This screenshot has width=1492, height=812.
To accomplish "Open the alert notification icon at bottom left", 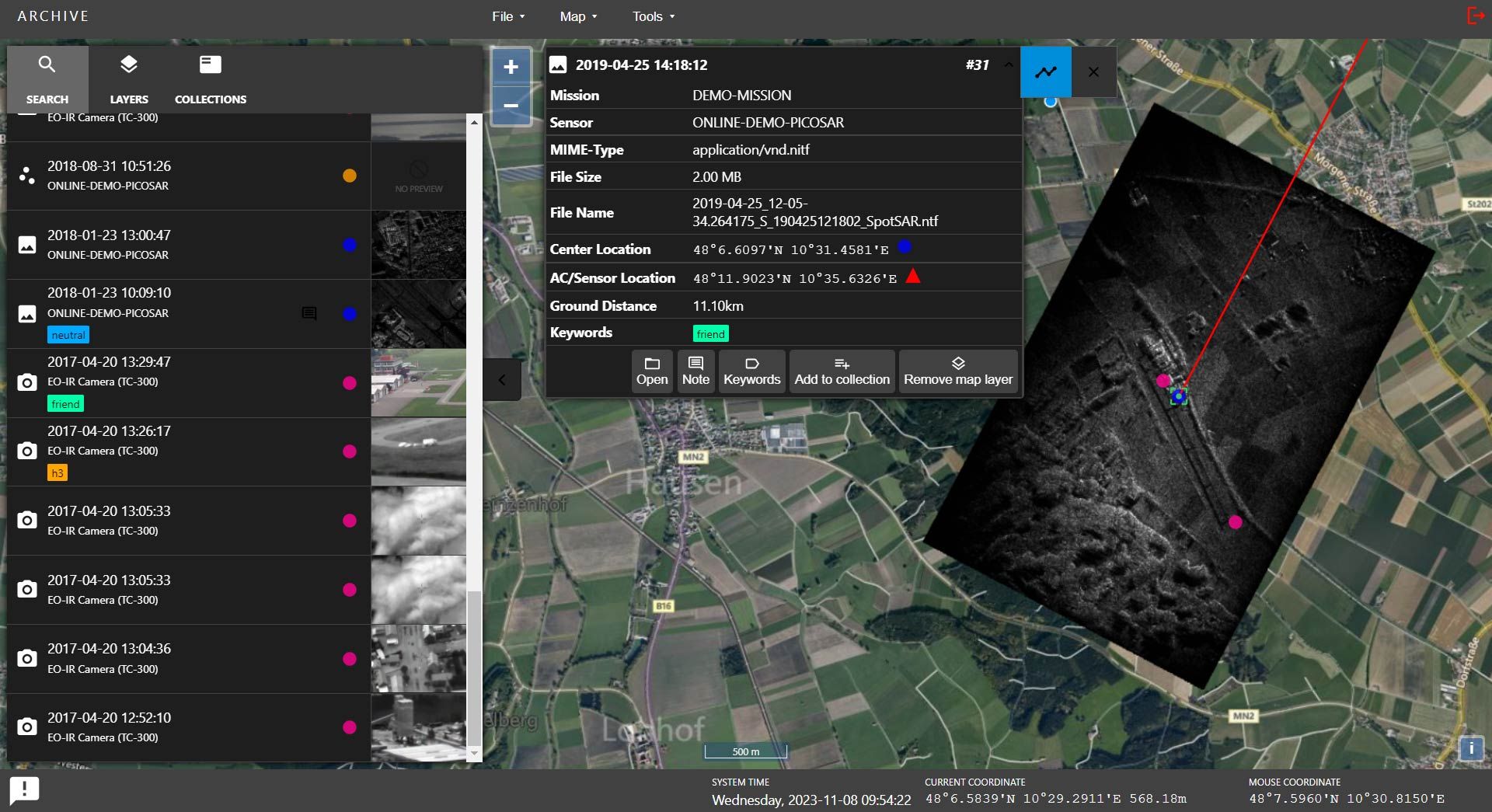I will pyautogui.click(x=24, y=790).
